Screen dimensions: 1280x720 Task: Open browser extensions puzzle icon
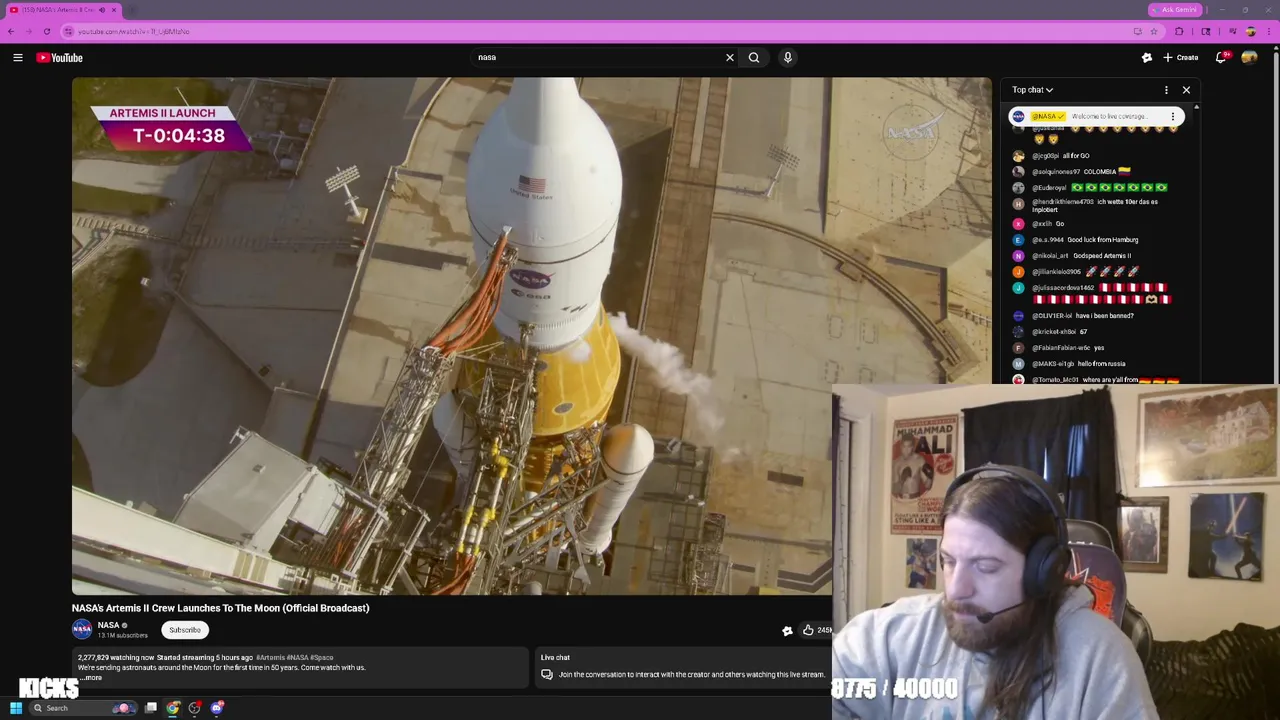pyautogui.click(x=1179, y=32)
